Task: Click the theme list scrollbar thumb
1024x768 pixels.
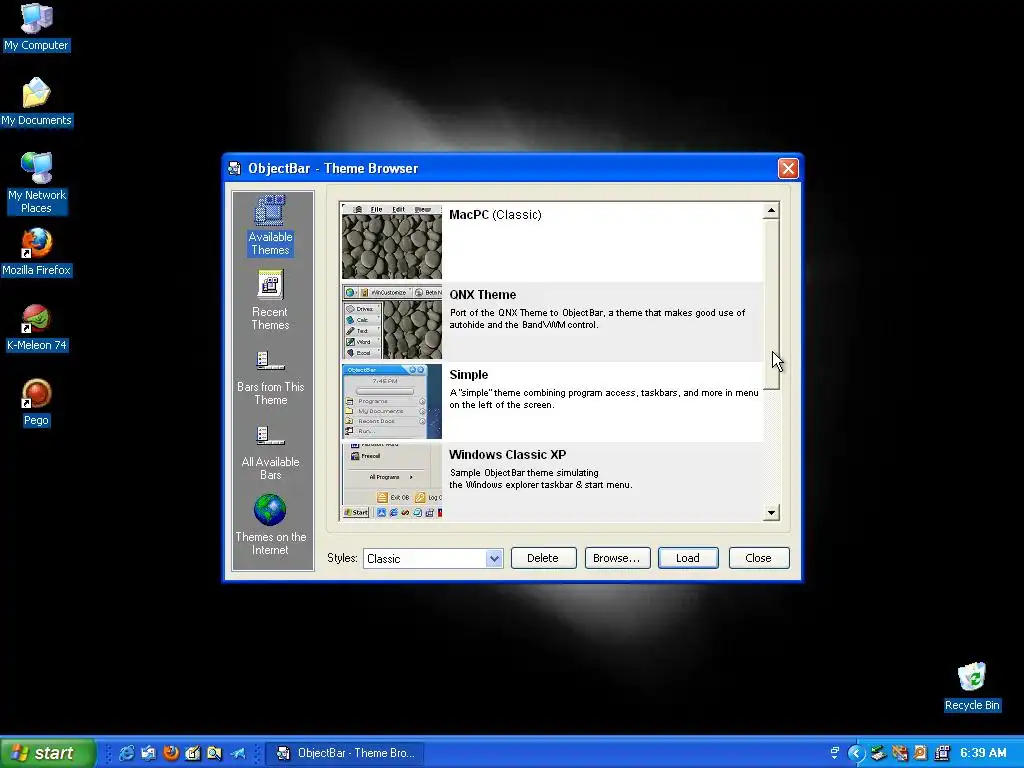Action: pyautogui.click(x=771, y=304)
